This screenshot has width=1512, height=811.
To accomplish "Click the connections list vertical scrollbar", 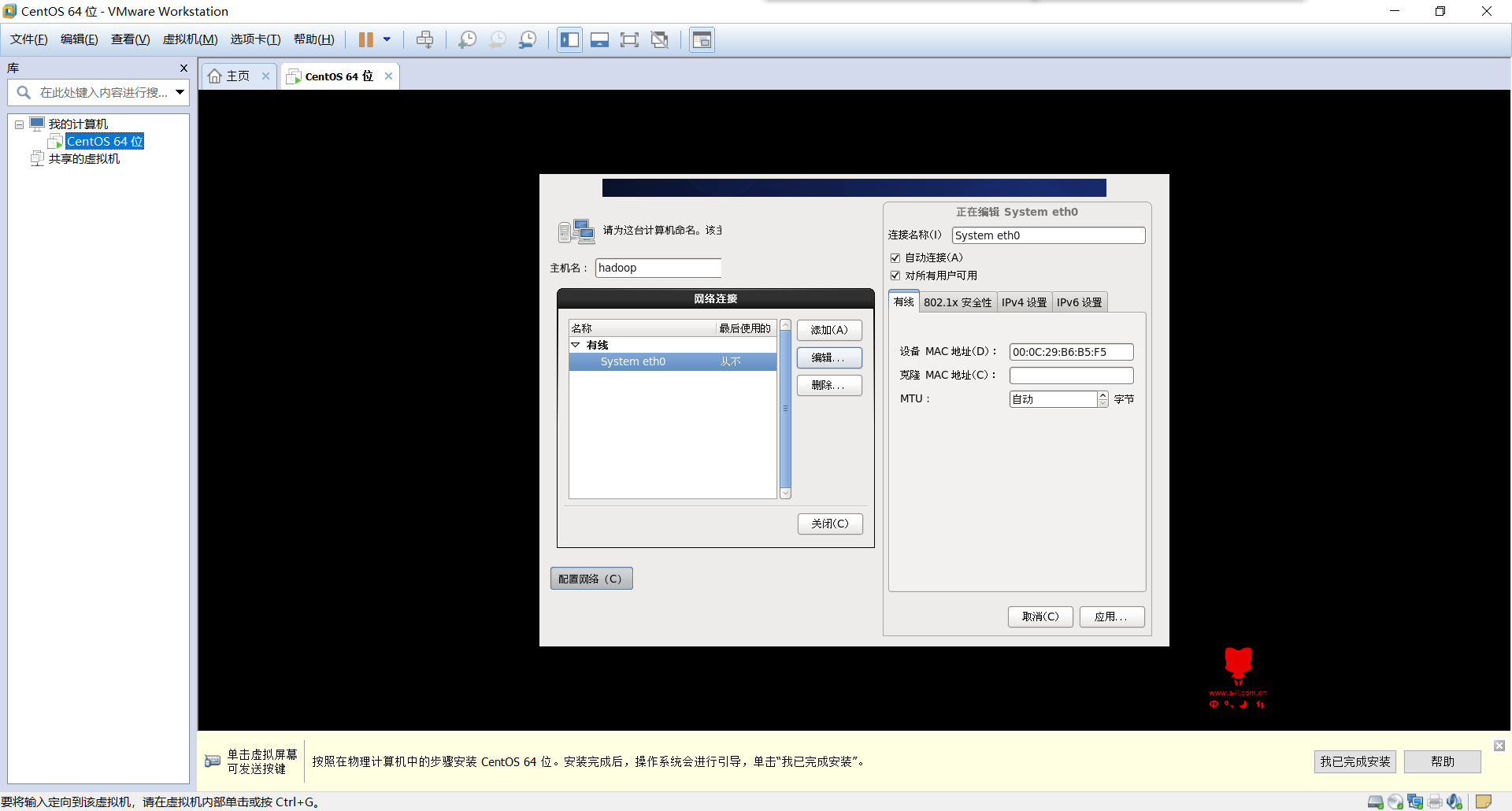I will (x=785, y=409).
